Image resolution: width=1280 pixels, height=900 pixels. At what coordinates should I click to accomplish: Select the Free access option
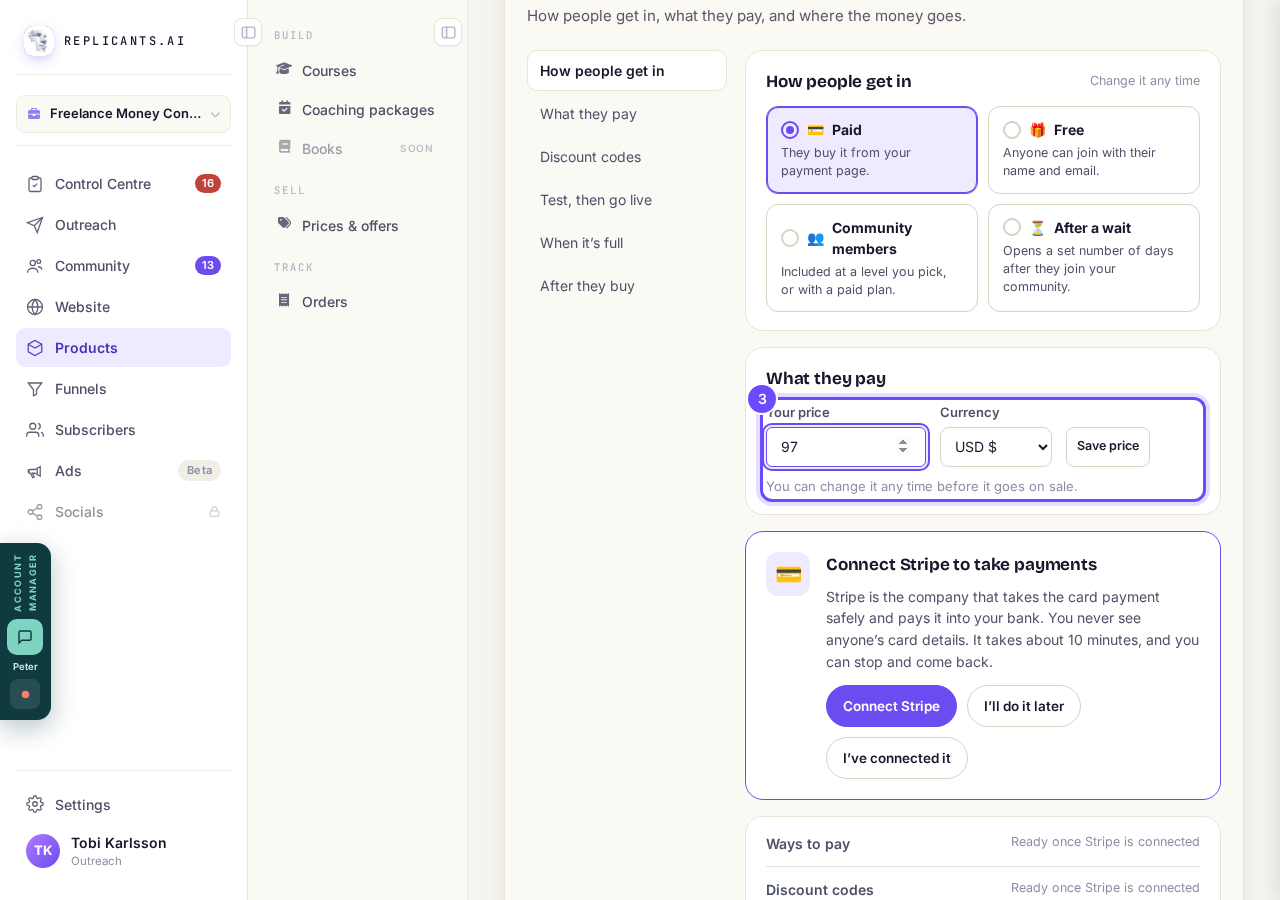[x=1094, y=150]
